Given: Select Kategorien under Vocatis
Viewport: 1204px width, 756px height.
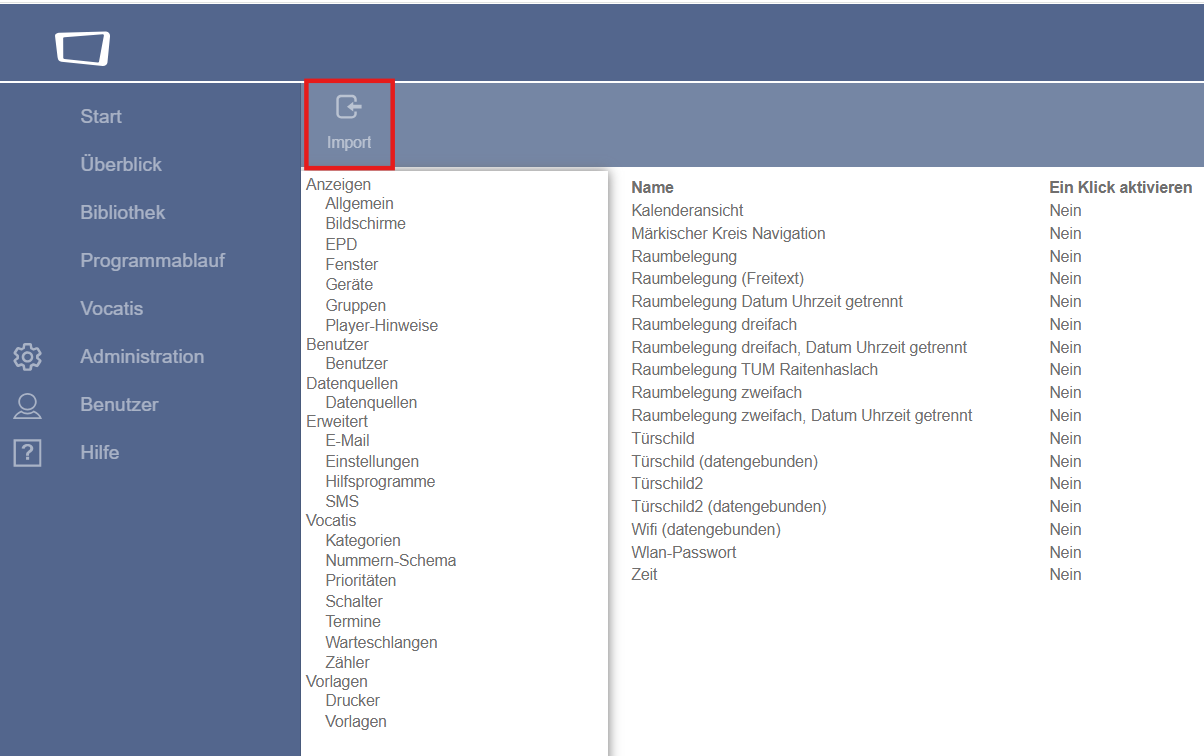Looking at the screenshot, I should (x=363, y=540).
